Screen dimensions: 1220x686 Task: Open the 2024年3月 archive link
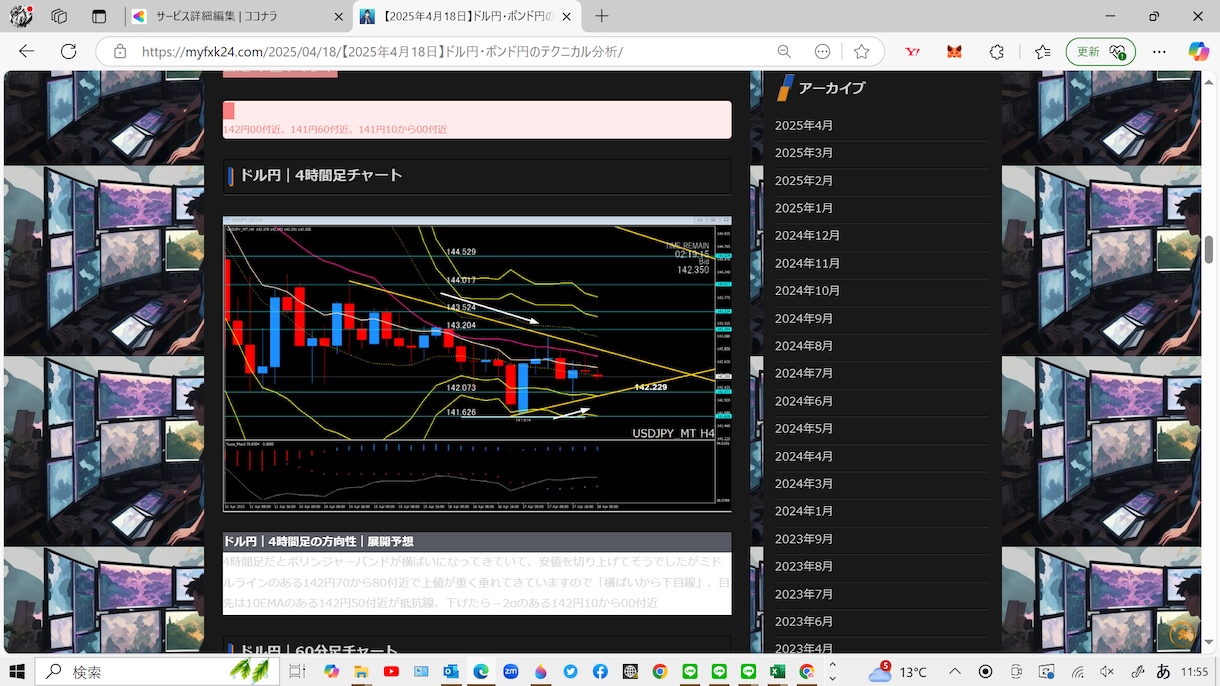tap(804, 484)
